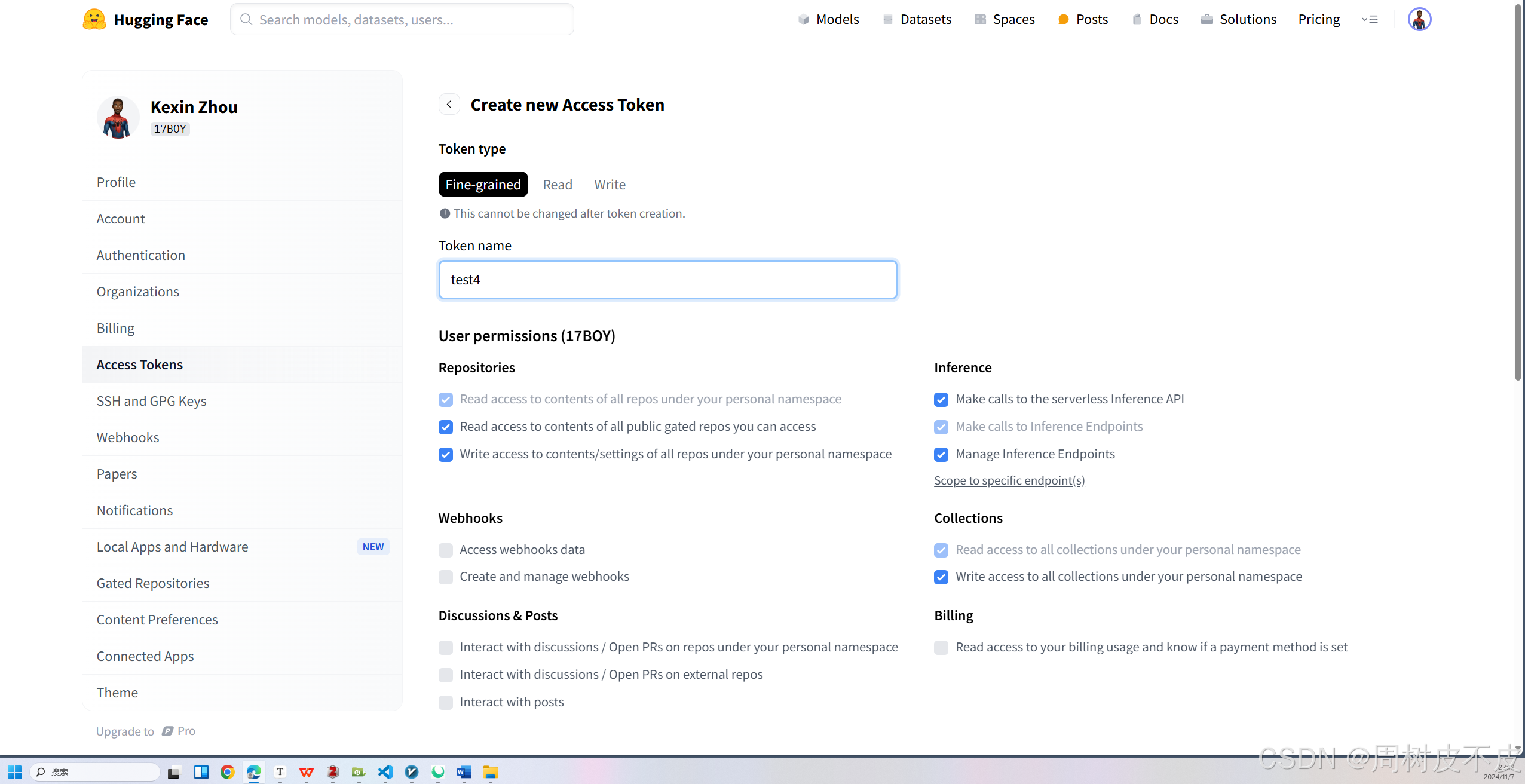Viewport: 1525px width, 784px height.
Task: Click the Spaces icon in navbar
Action: pos(980,20)
